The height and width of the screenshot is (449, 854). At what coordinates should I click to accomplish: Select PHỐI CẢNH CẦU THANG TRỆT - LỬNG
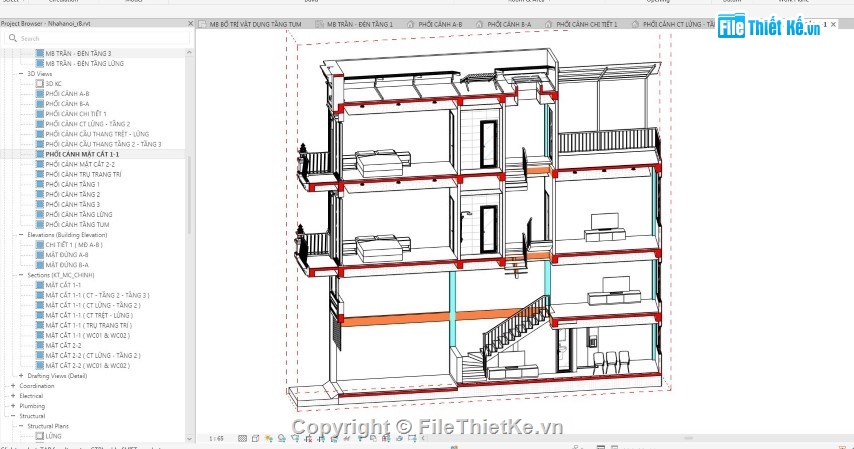97,134
